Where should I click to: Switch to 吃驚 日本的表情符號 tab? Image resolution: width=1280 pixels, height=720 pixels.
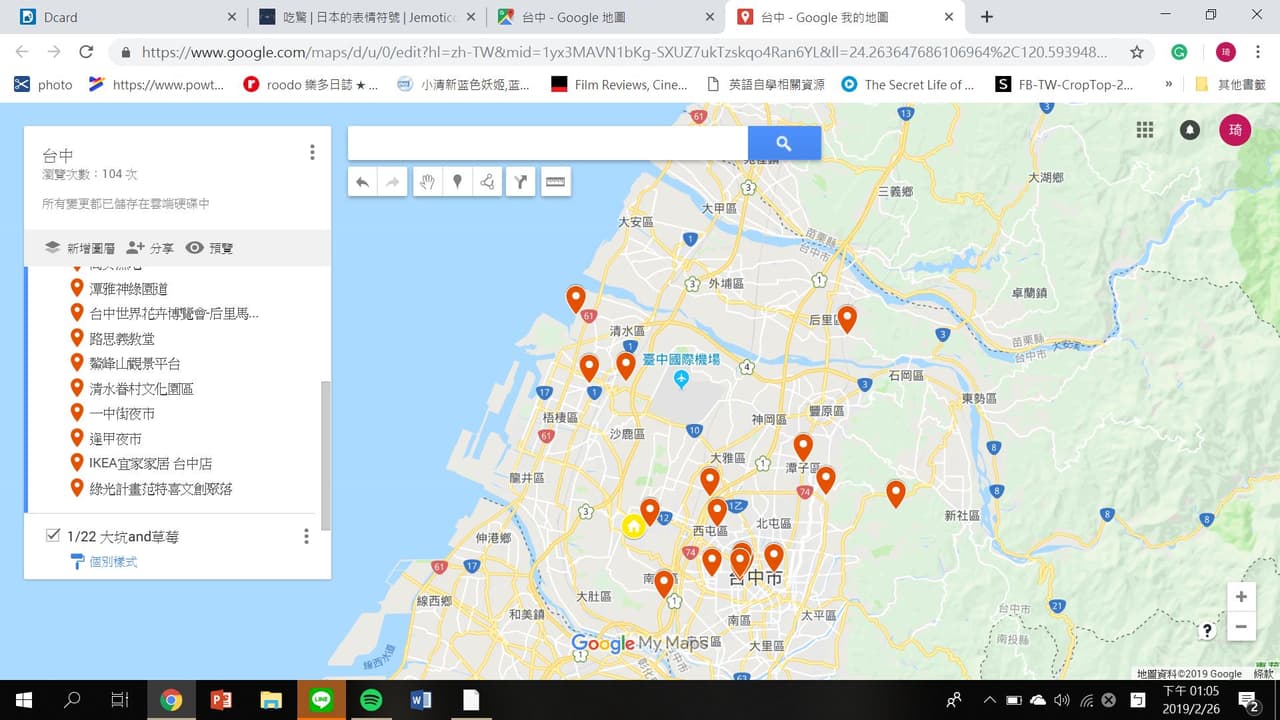click(365, 17)
